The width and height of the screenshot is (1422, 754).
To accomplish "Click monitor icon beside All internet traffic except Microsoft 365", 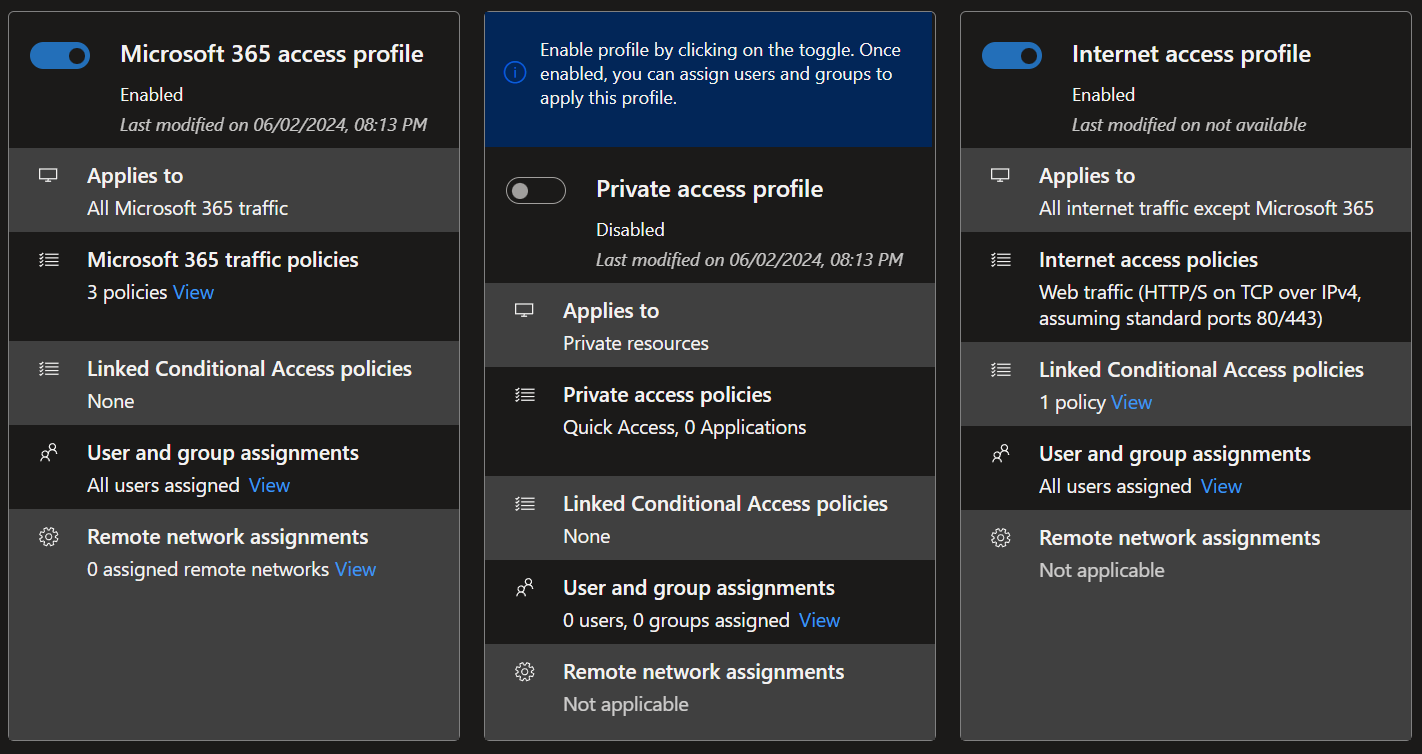I will pyautogui.click(x=1000, y=175).
